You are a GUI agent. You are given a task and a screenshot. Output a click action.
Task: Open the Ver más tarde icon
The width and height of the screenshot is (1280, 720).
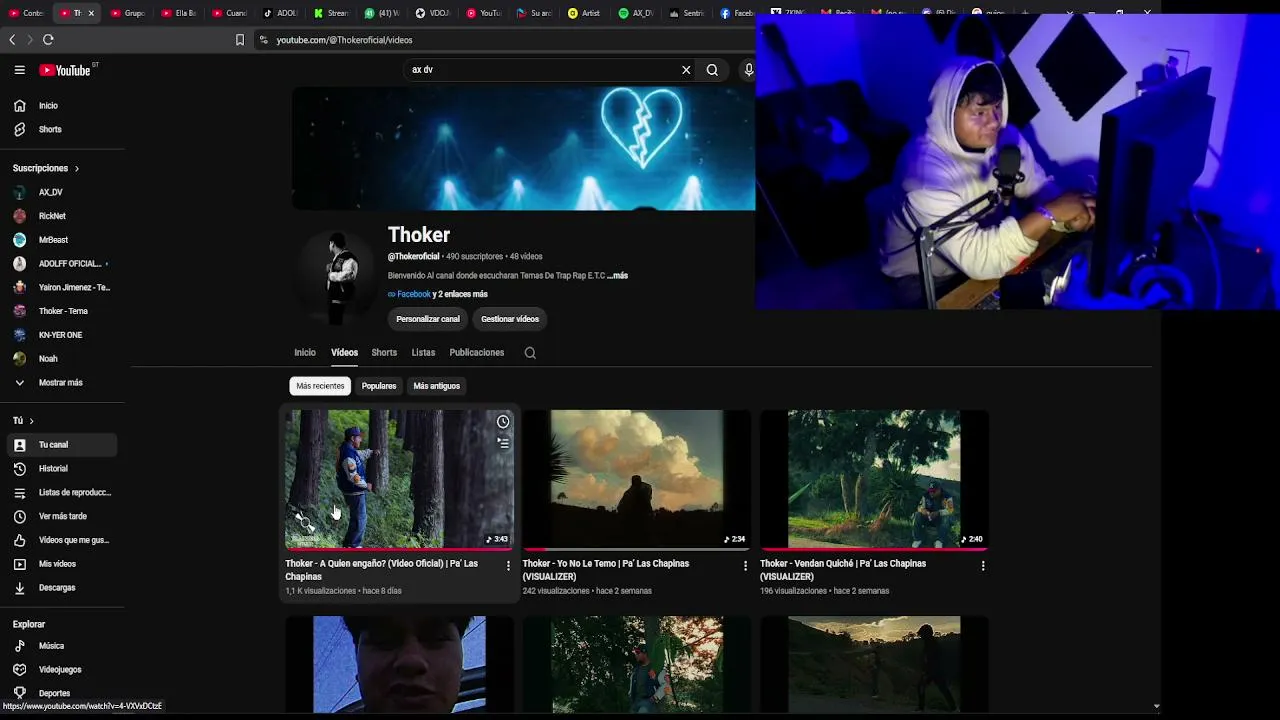point(19,516)
